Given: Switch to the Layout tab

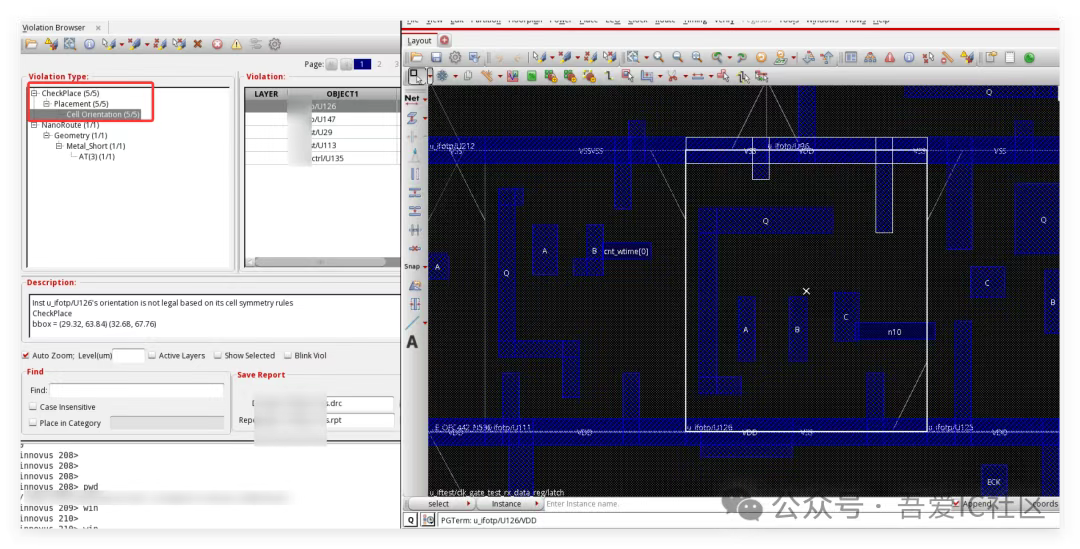Looking at the screenshot, I should click(x=419, y=41).
